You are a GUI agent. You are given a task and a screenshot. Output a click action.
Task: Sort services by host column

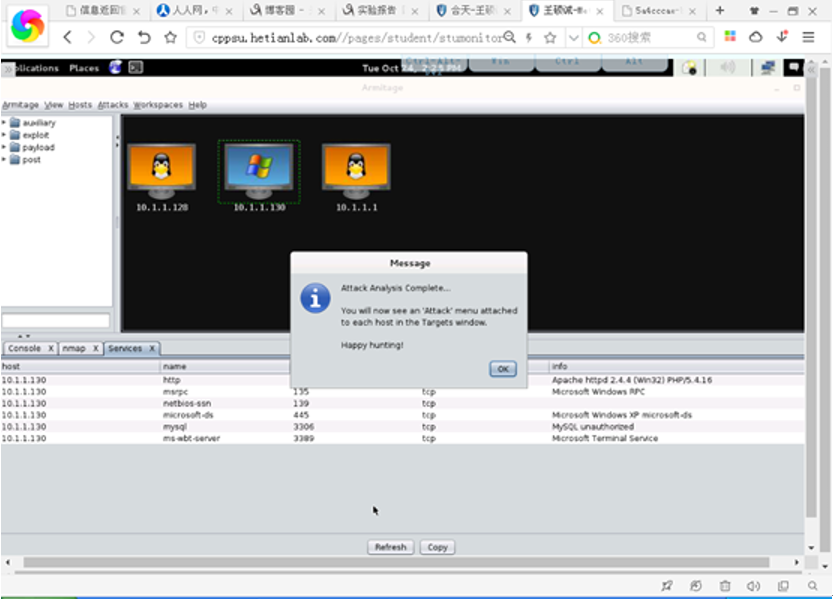tap(80, 366)
